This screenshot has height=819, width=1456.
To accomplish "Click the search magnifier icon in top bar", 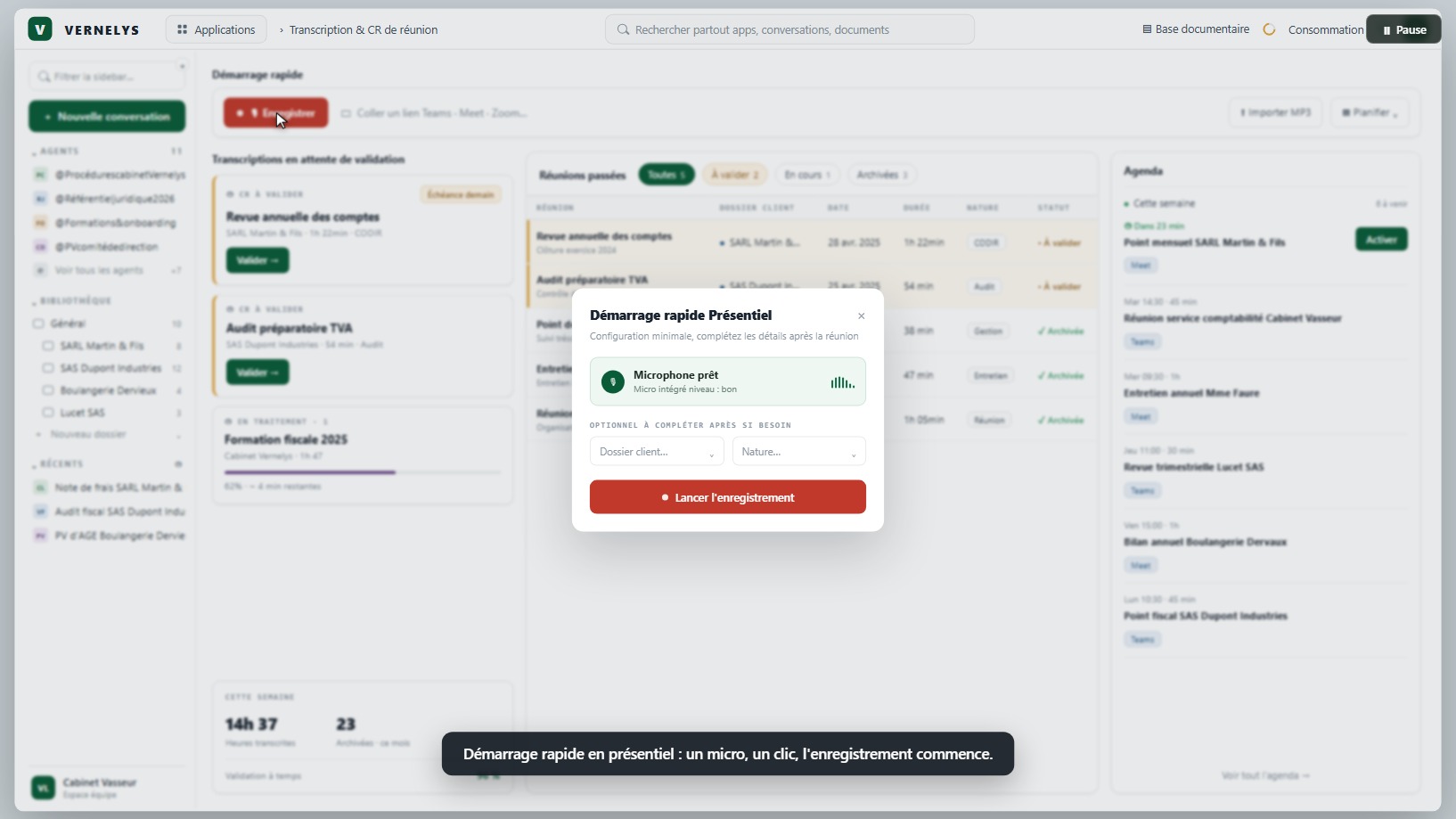I will pos(623,29).
